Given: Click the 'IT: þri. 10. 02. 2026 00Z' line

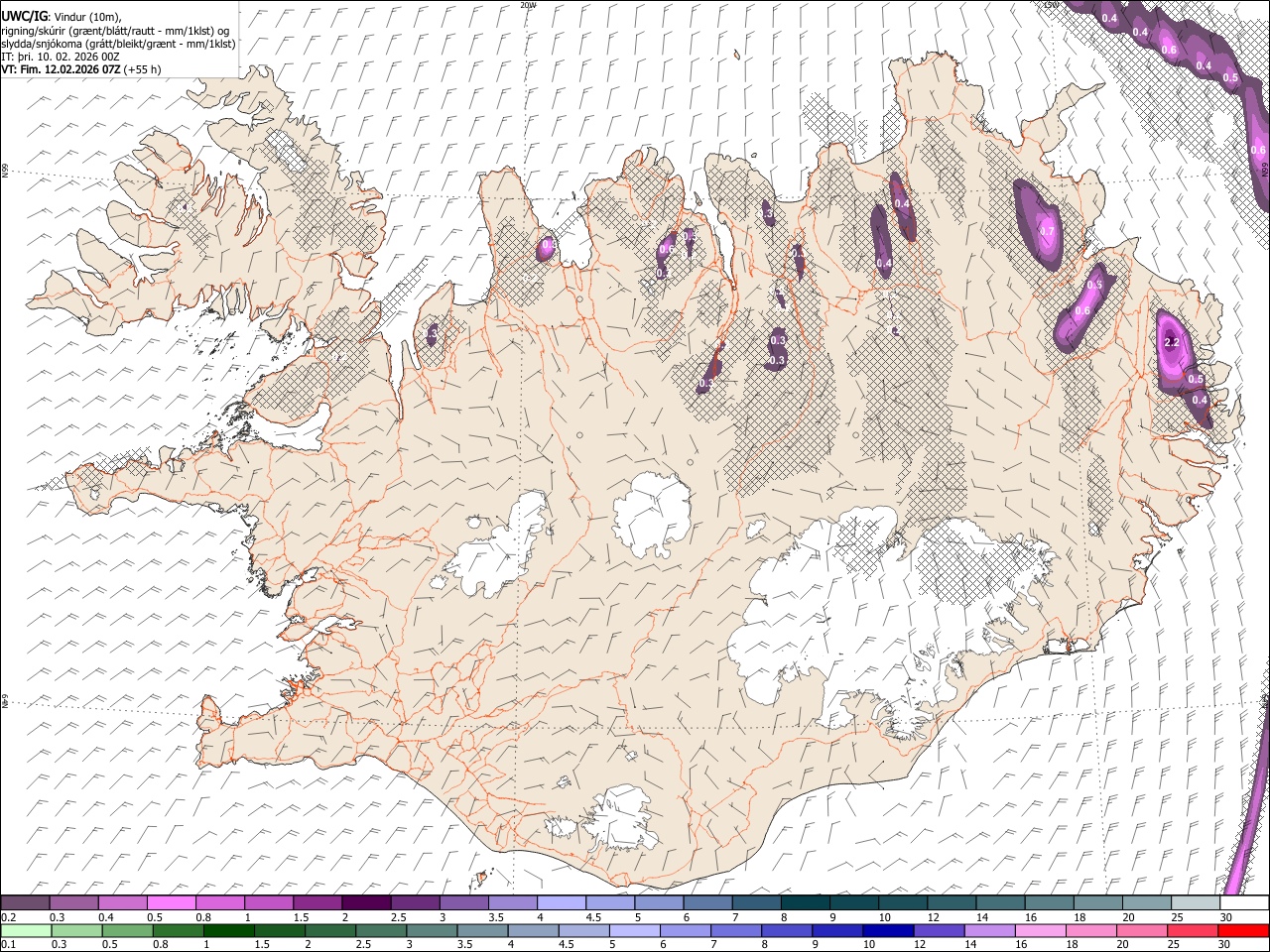Looking at the screenshot, I should [62, 57].
